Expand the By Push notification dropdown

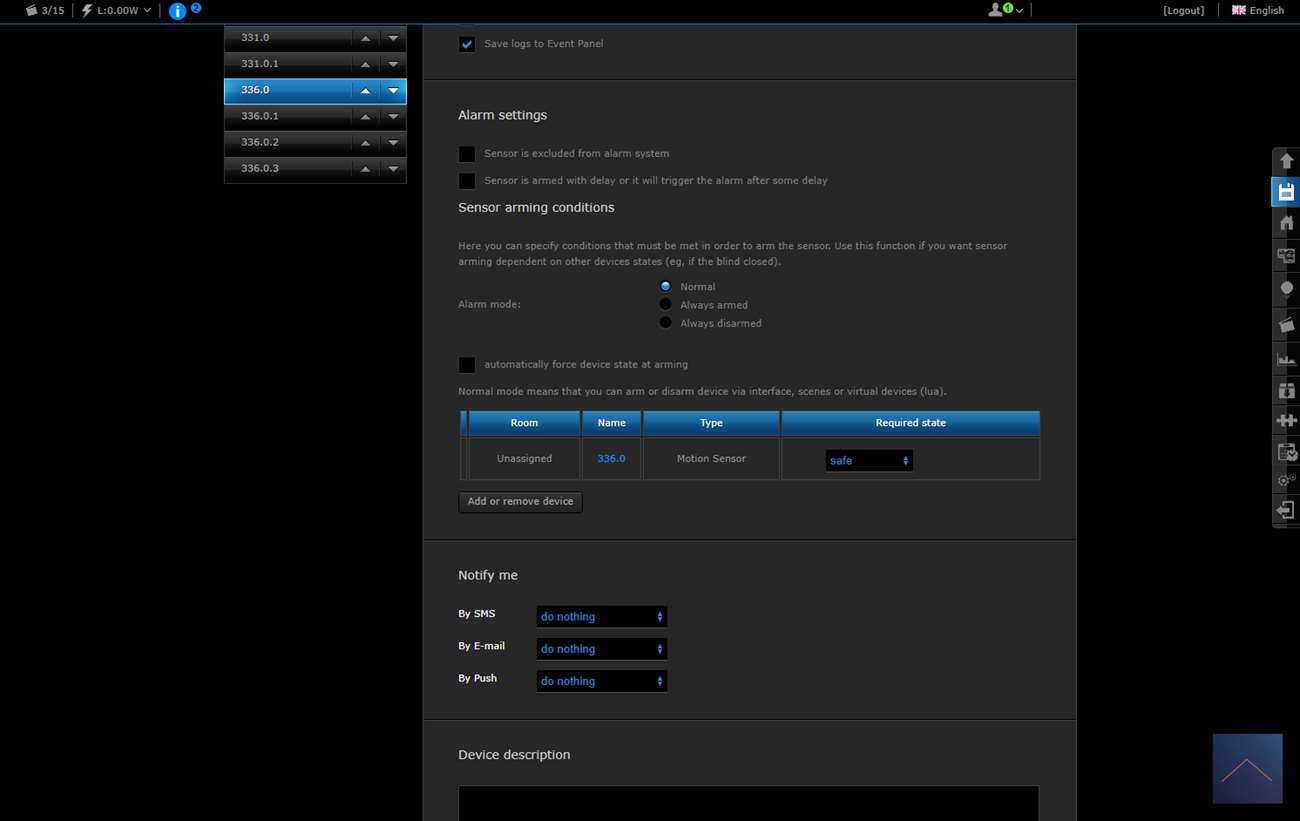(601, 681)
